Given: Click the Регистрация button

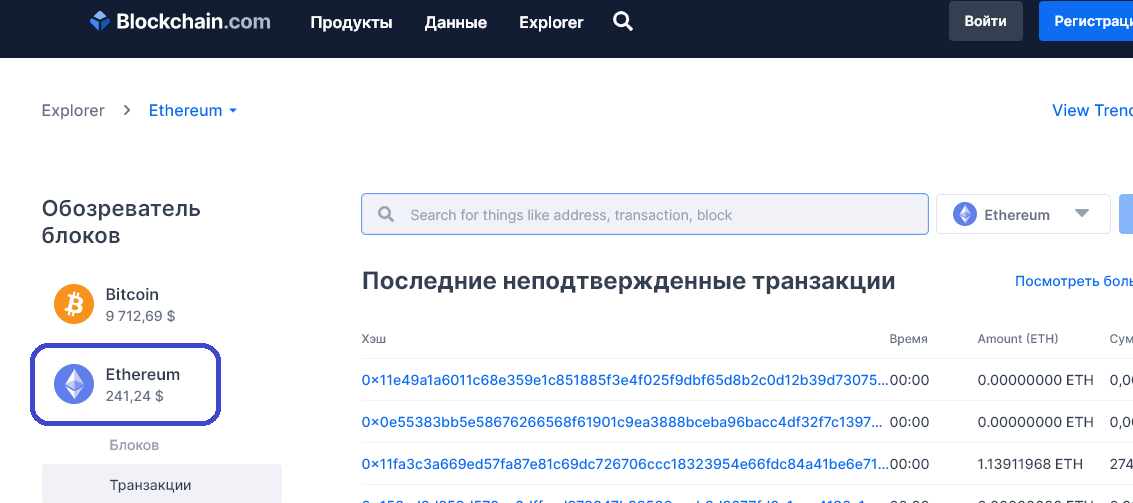Looking at the screenshot, I should click(1090, 21).
